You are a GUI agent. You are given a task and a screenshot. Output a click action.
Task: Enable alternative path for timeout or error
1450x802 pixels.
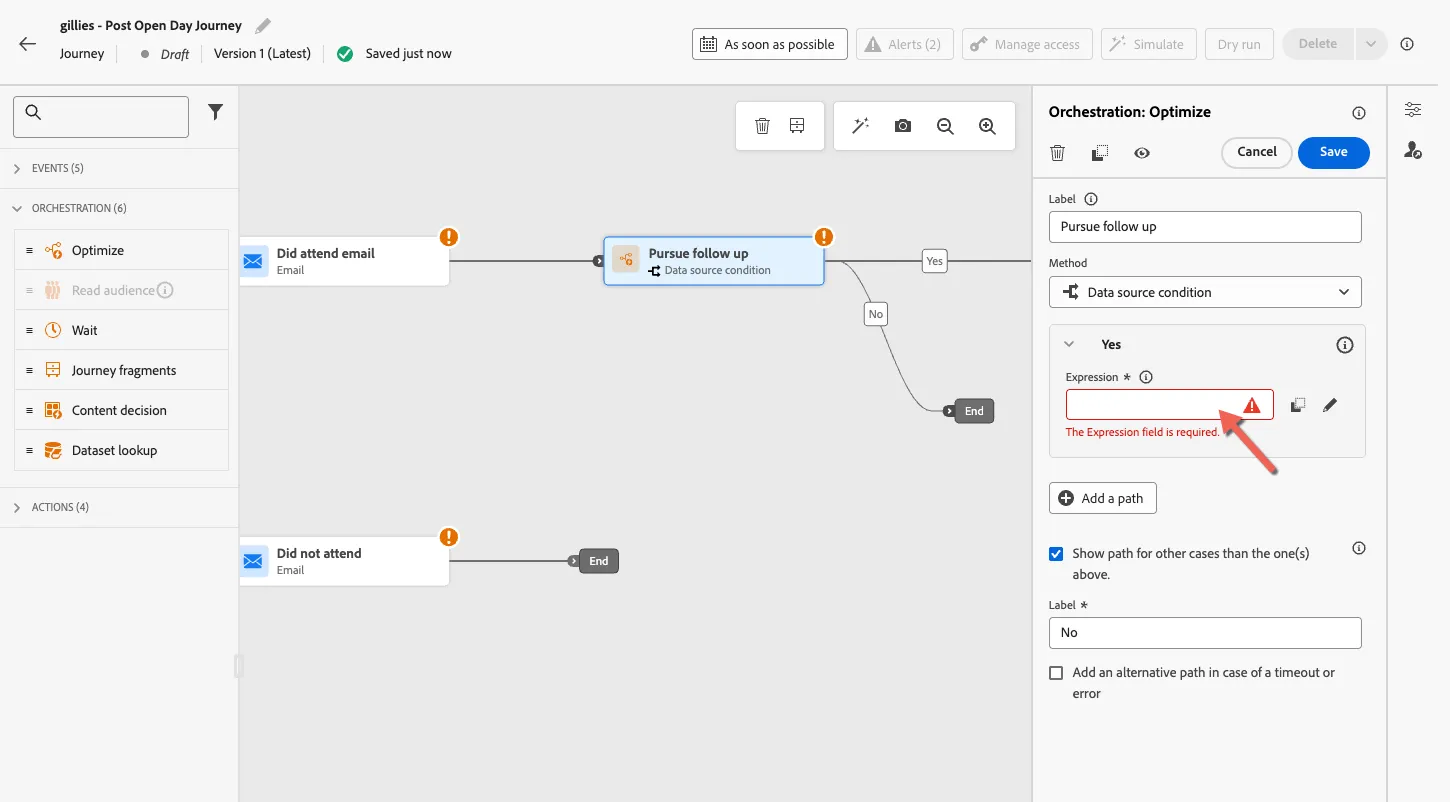coord(1056,673)
